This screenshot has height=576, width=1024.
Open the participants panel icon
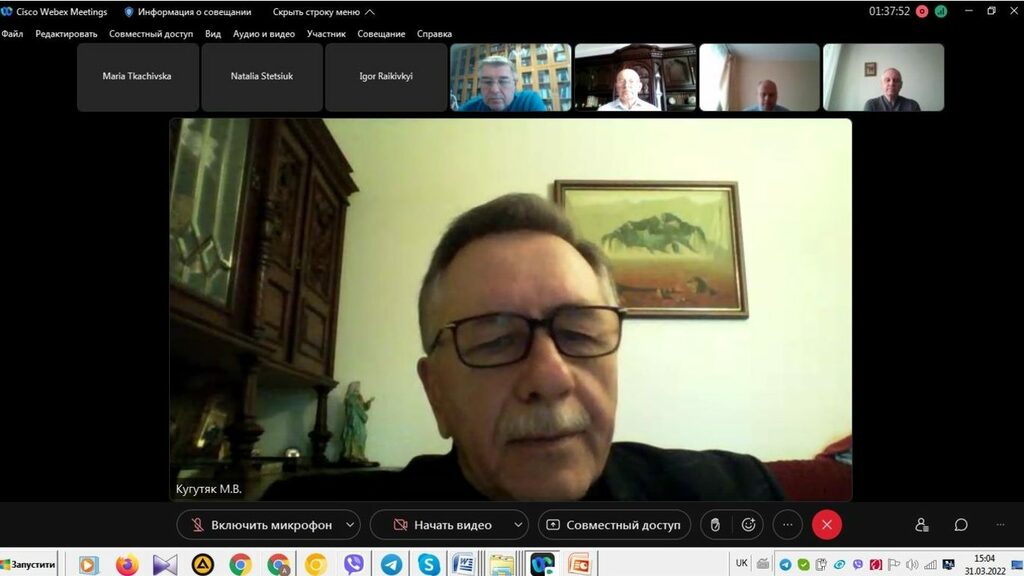click(x=922, y=525)
